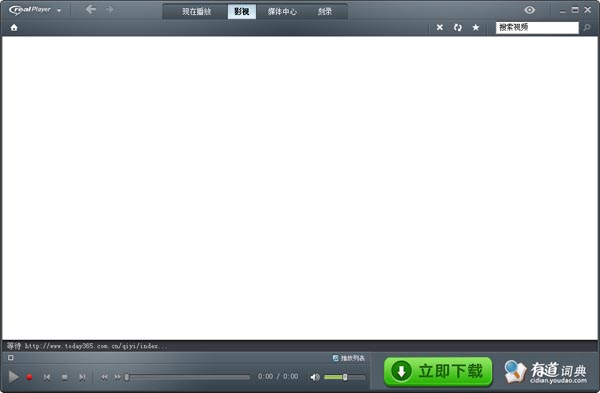Click the 0:00 / 0:00 time display
The width and height of the screenshot is (600, 393).
(x=278, y=377)
